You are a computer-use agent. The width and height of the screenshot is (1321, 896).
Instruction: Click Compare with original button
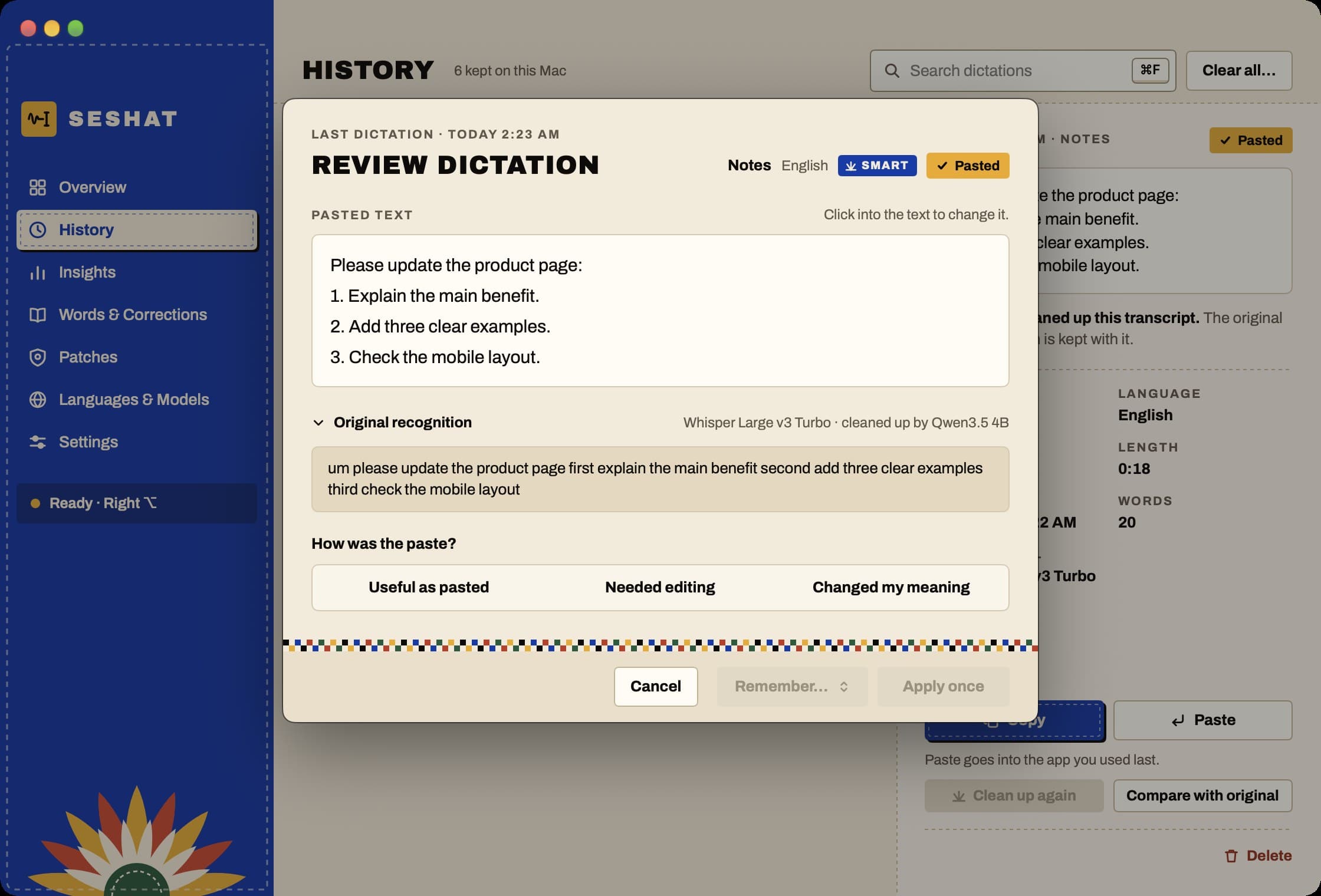point(1202,796)
